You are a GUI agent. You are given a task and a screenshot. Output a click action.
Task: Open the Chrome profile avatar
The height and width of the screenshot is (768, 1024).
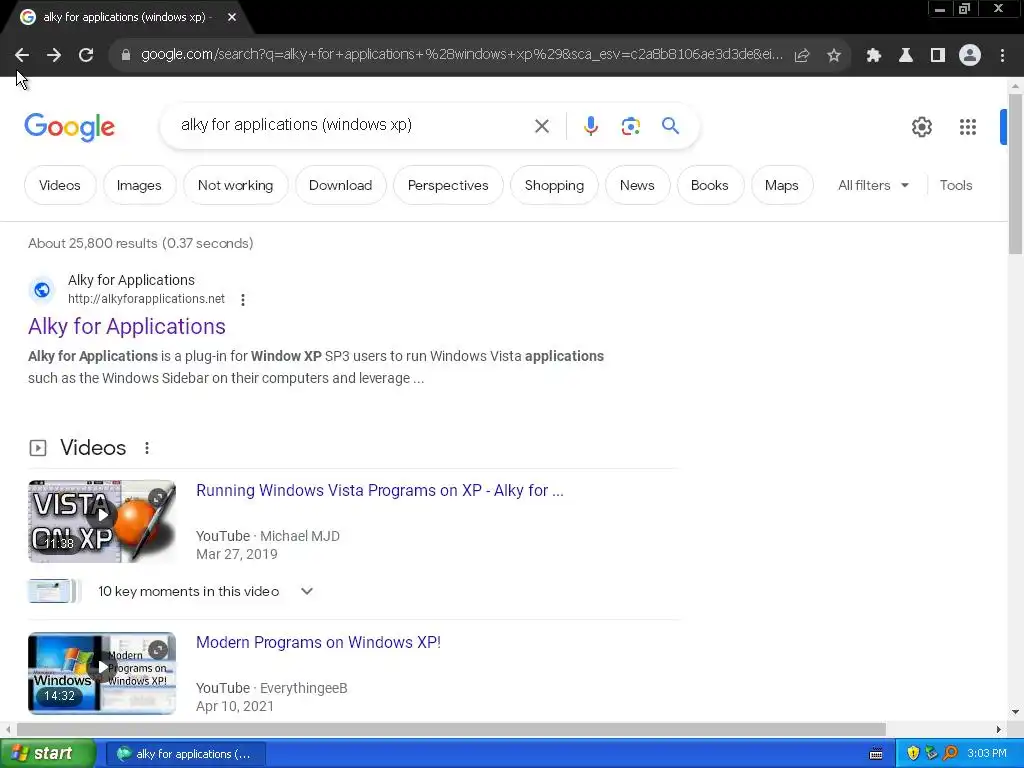click(970, 56)
